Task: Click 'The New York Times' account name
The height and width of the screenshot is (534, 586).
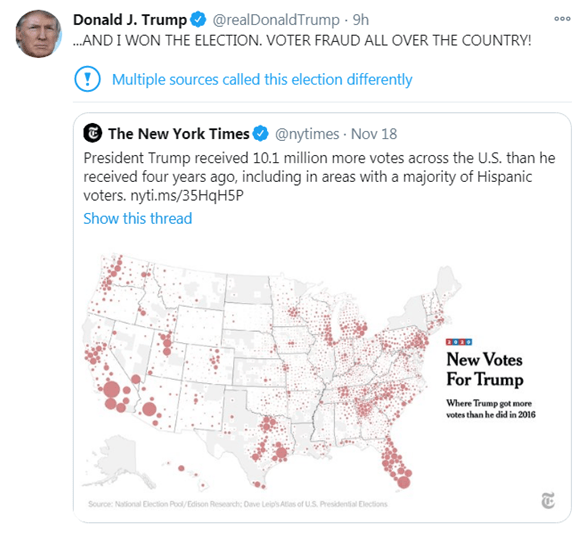Action: (x=179, y=133)
